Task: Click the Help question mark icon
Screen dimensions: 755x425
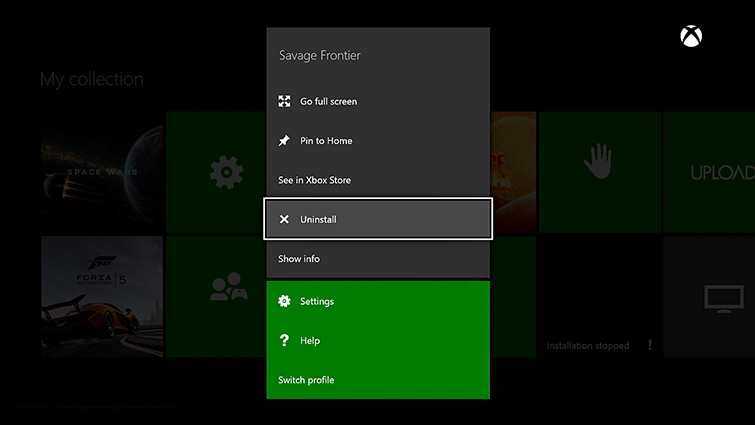Action: (x=285, y=341)
